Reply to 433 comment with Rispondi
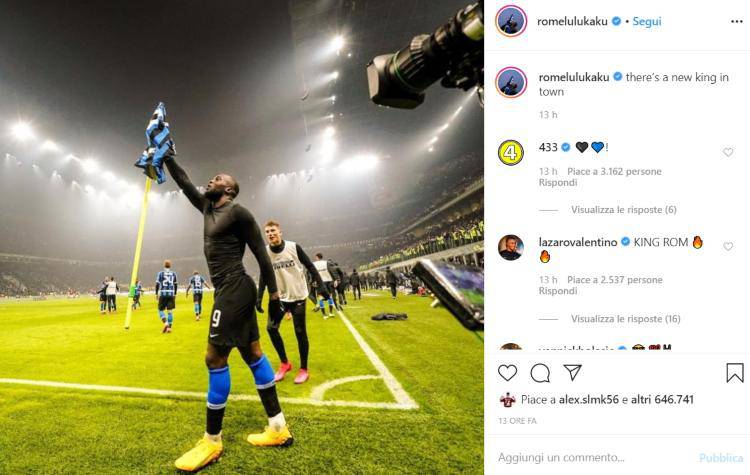Viewport: 750px width, 475px height. (x=558, y=183)
